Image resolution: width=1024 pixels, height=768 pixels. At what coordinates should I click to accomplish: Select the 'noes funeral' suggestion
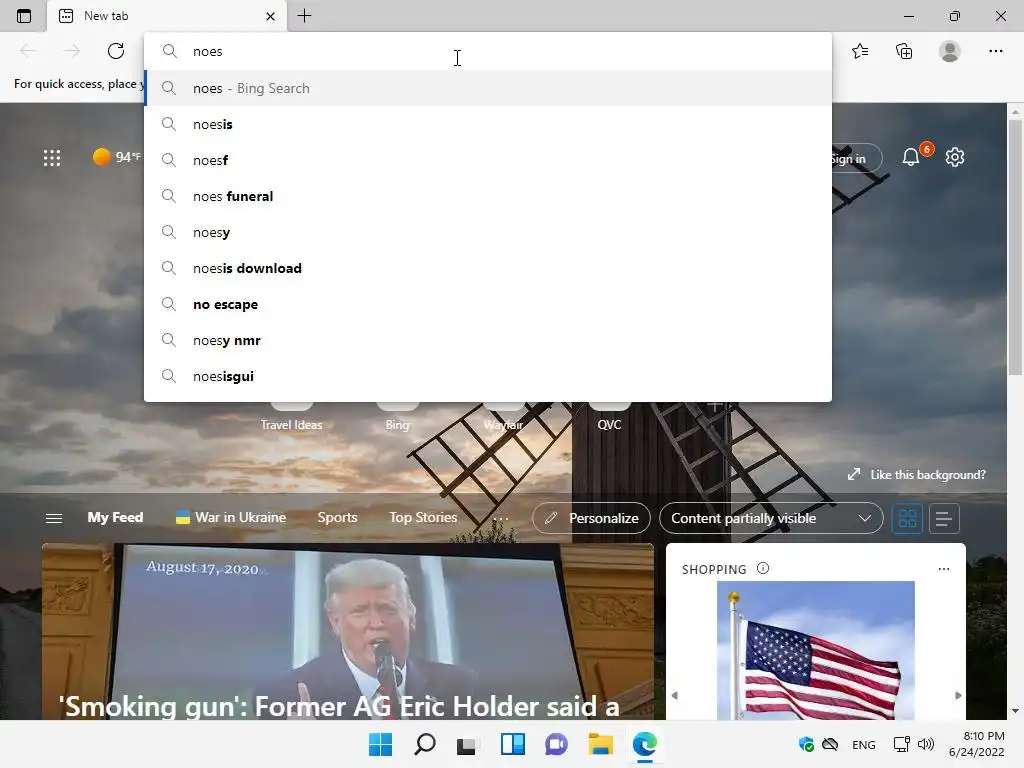(x=488, y=196)
